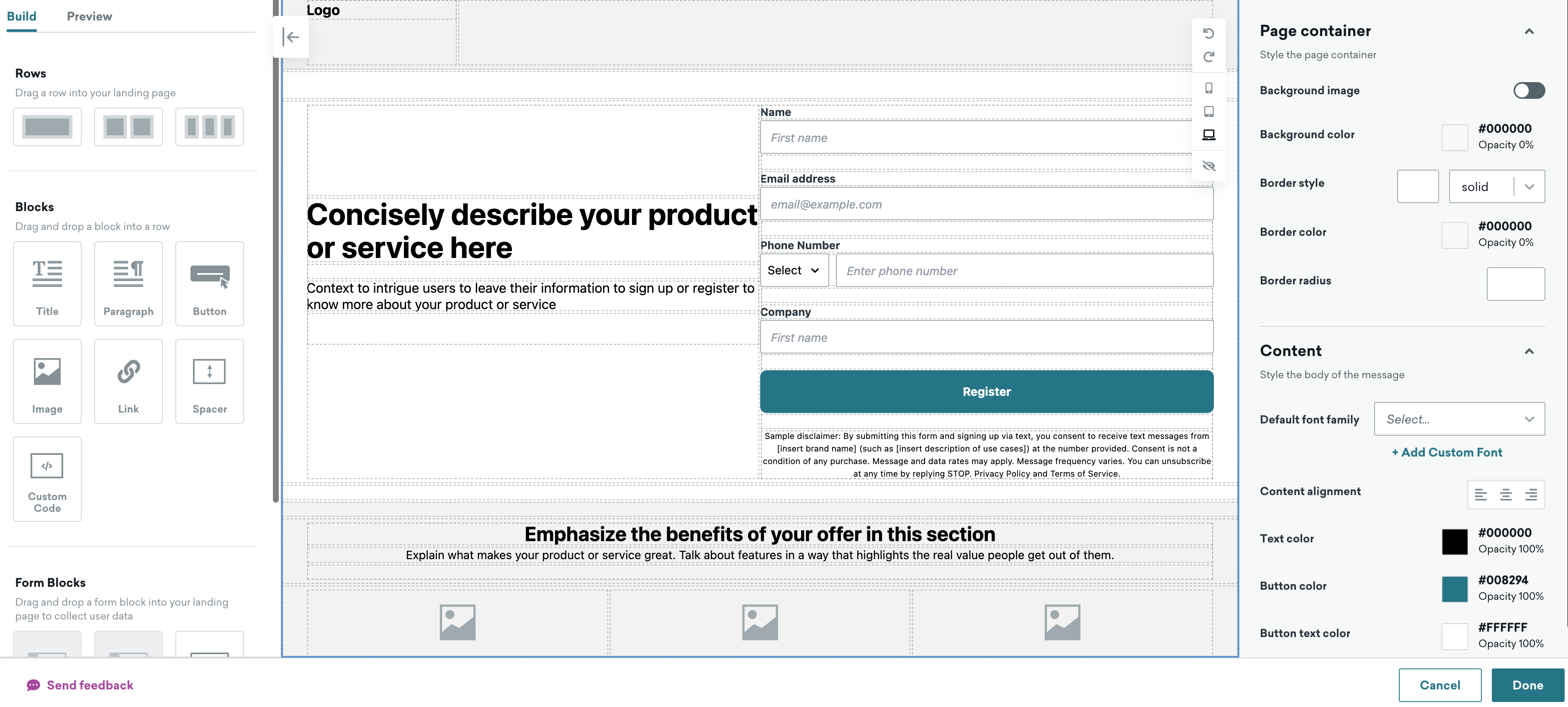The height and width of the screenshot is (707, 1568).
Task: Click the redo icon in the toolbar
Action: tap(1208, 57)
